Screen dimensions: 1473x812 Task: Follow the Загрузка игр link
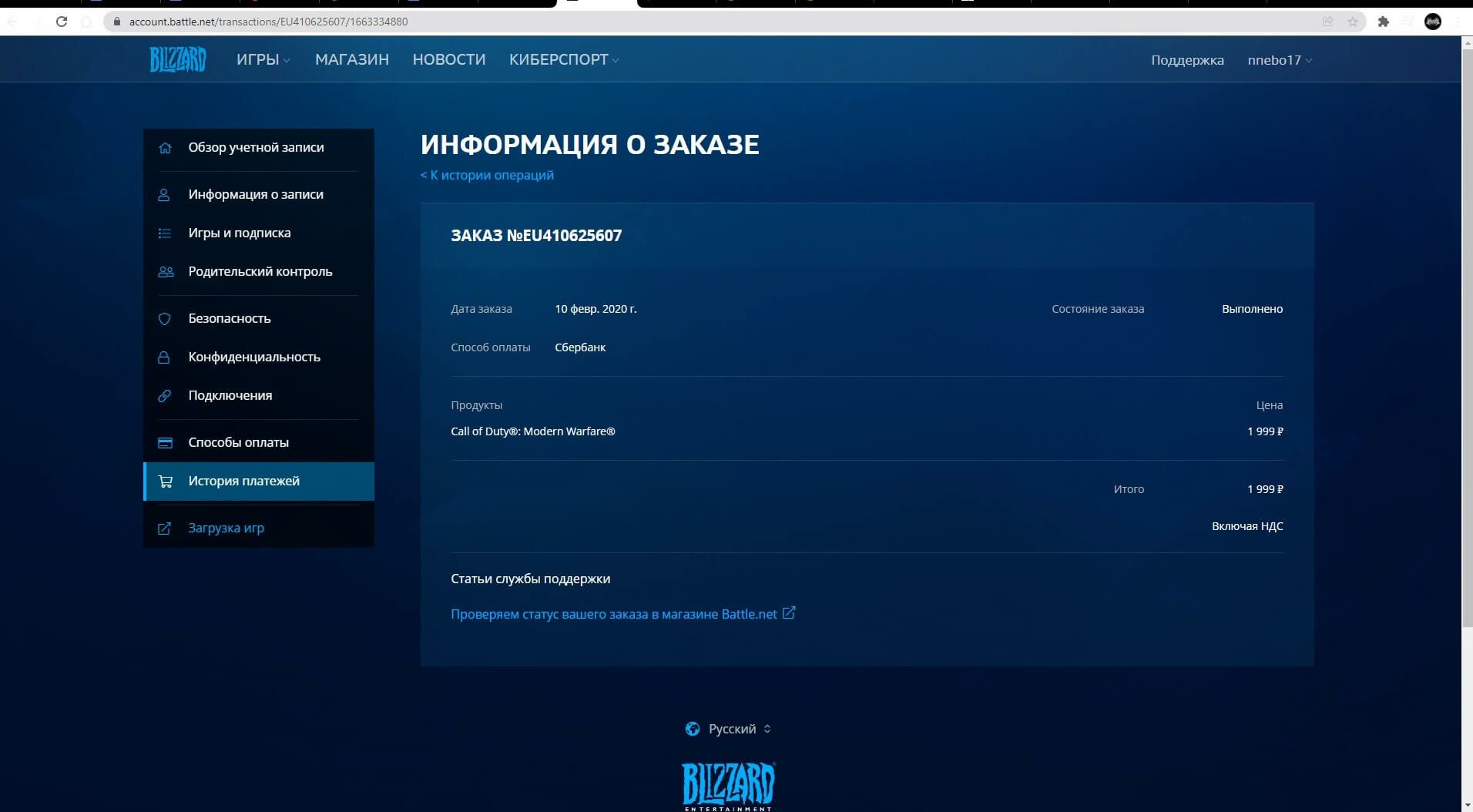259,528
